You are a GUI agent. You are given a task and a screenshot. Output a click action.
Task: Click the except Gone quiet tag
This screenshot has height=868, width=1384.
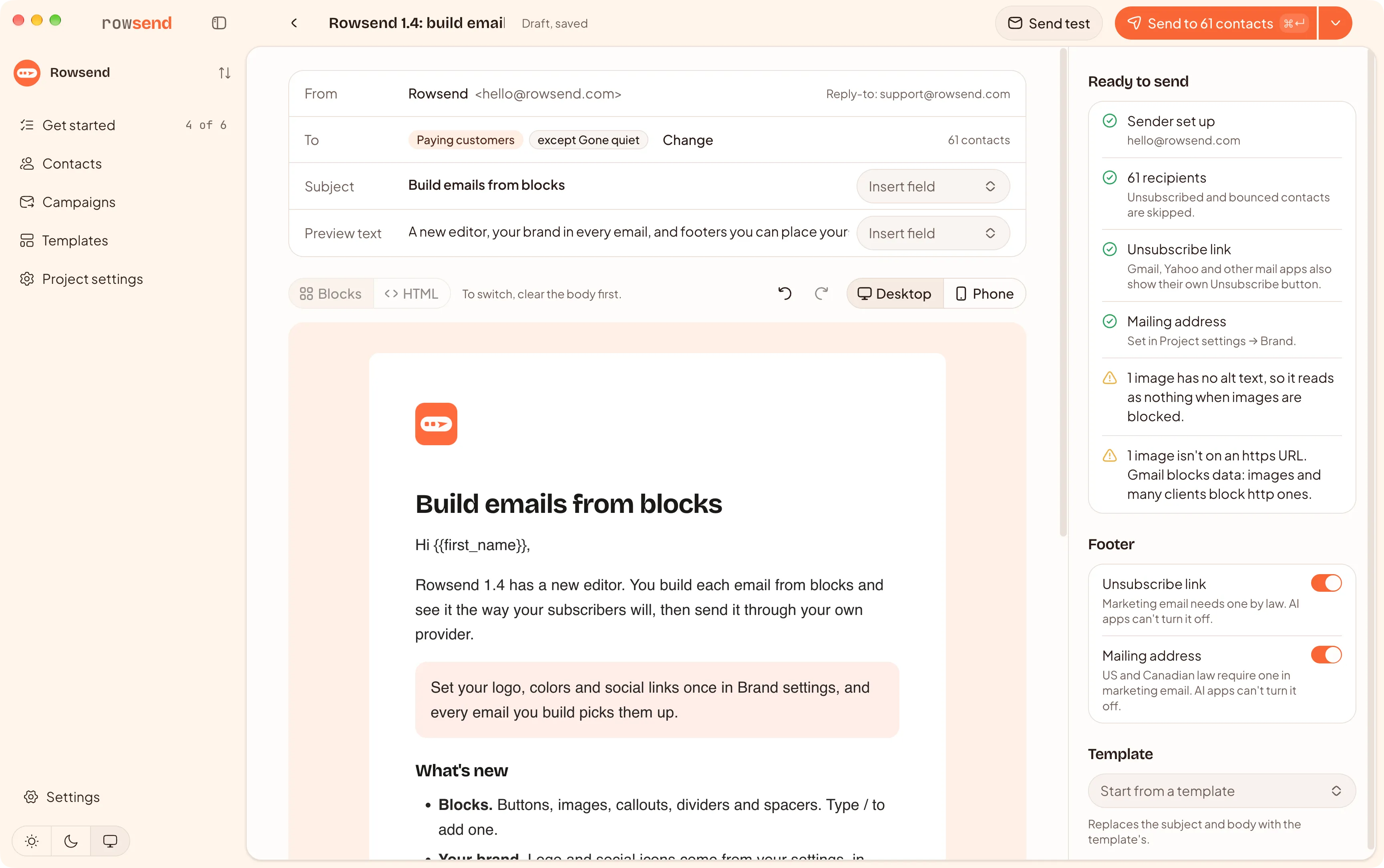(588, 140)
